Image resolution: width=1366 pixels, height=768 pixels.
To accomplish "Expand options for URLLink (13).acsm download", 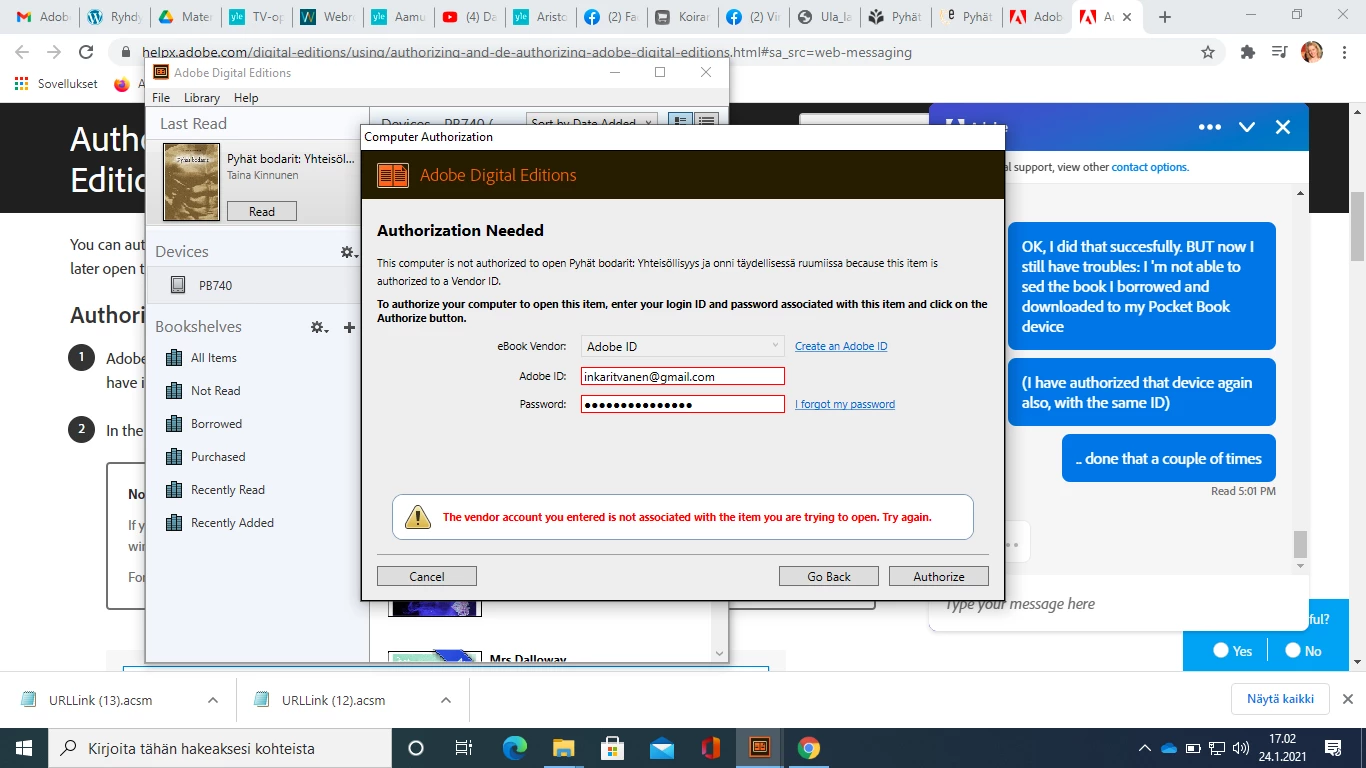I will [212, 700].
